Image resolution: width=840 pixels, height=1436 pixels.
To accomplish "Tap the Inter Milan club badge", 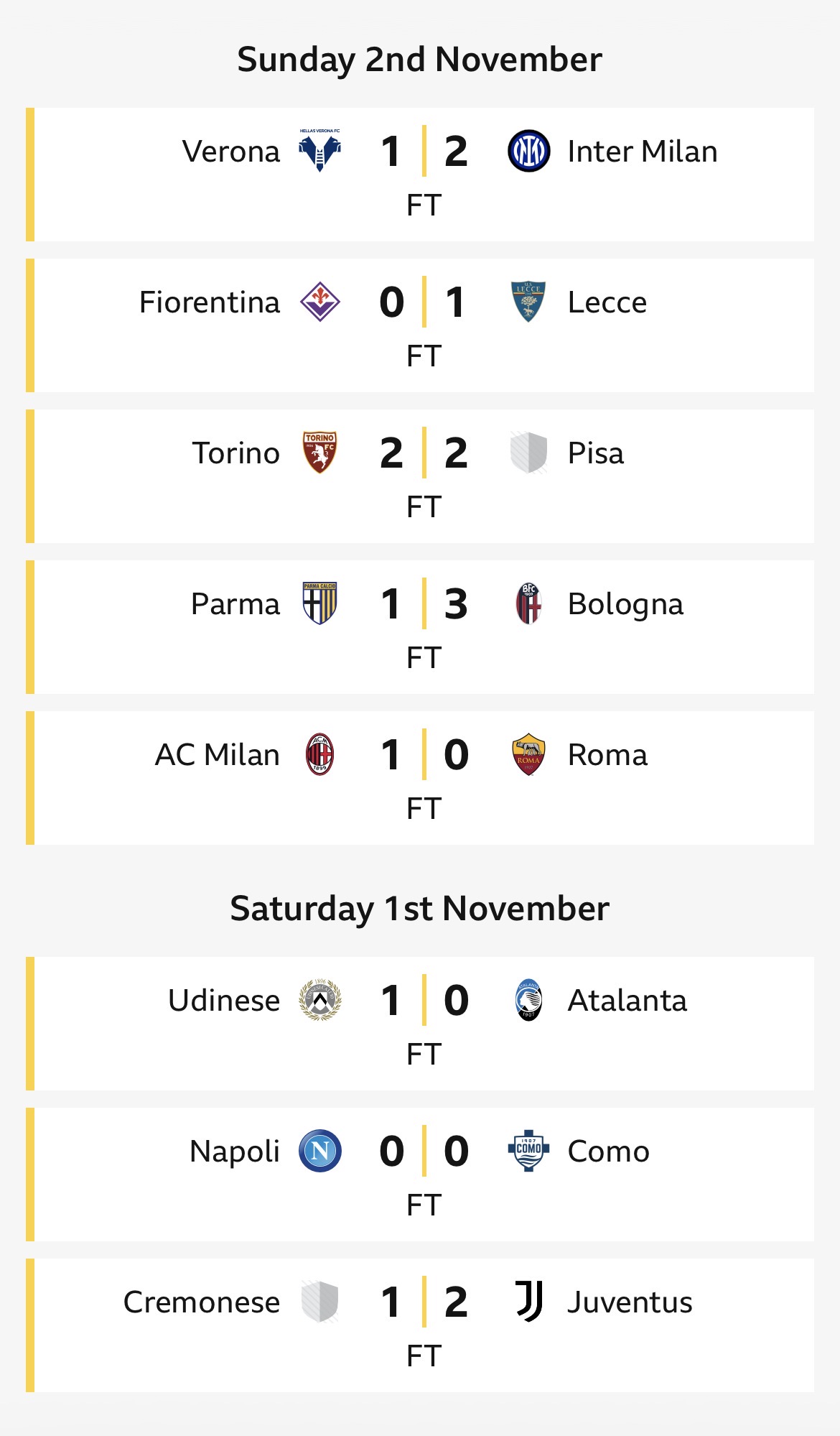I will [528, 151].
